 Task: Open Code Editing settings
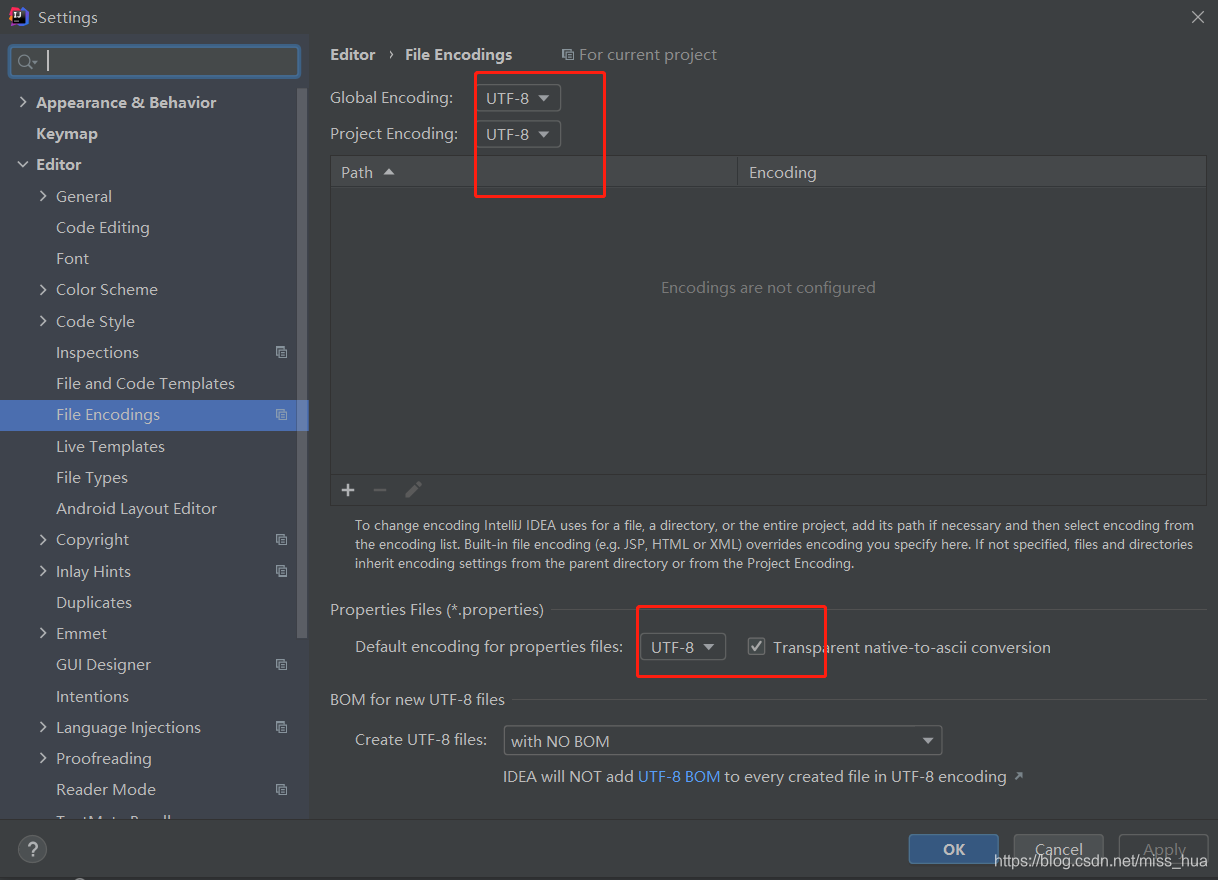tap(103, 227)
